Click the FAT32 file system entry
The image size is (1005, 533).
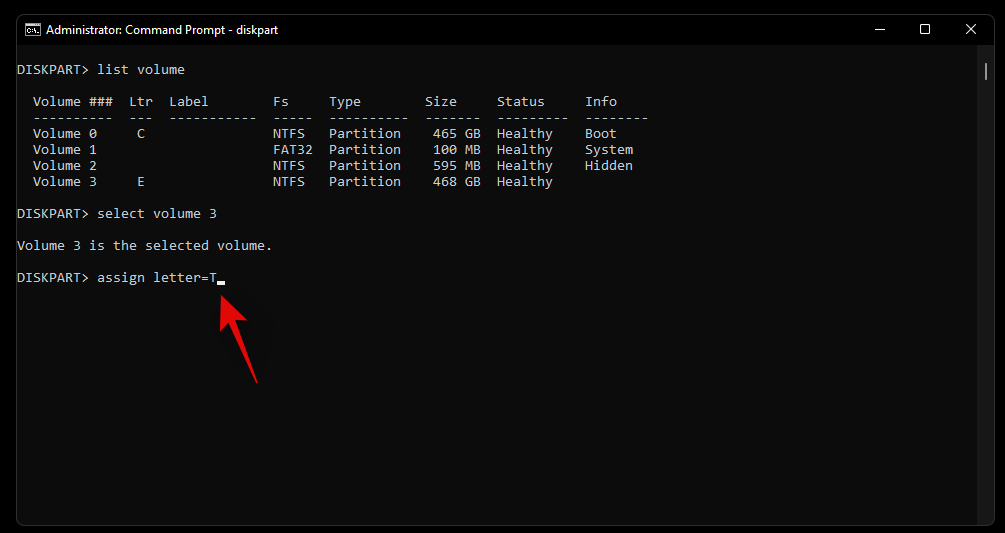click(293, 150)
